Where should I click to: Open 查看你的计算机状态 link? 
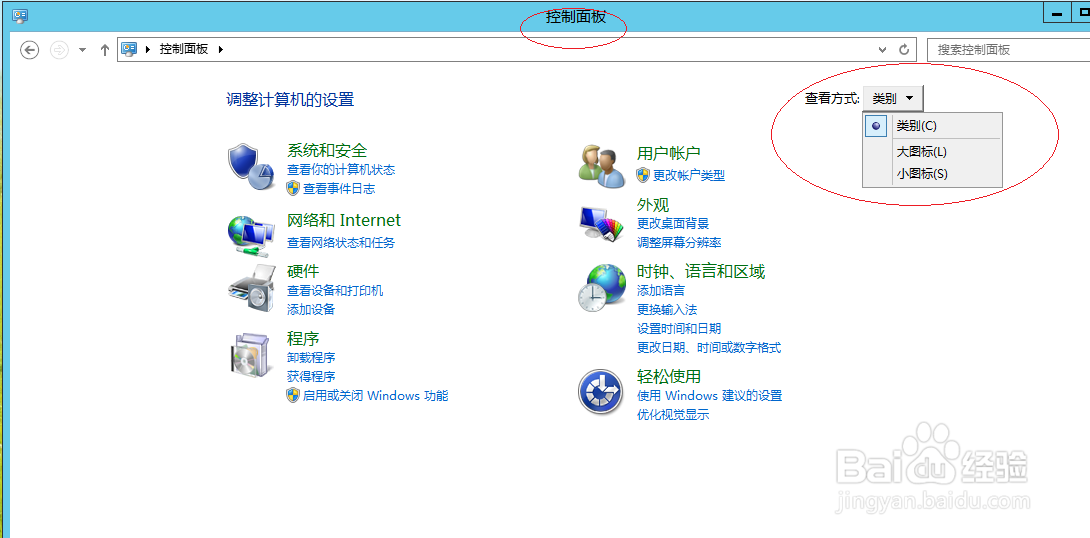pyautogui.click(x=341, y=170)
